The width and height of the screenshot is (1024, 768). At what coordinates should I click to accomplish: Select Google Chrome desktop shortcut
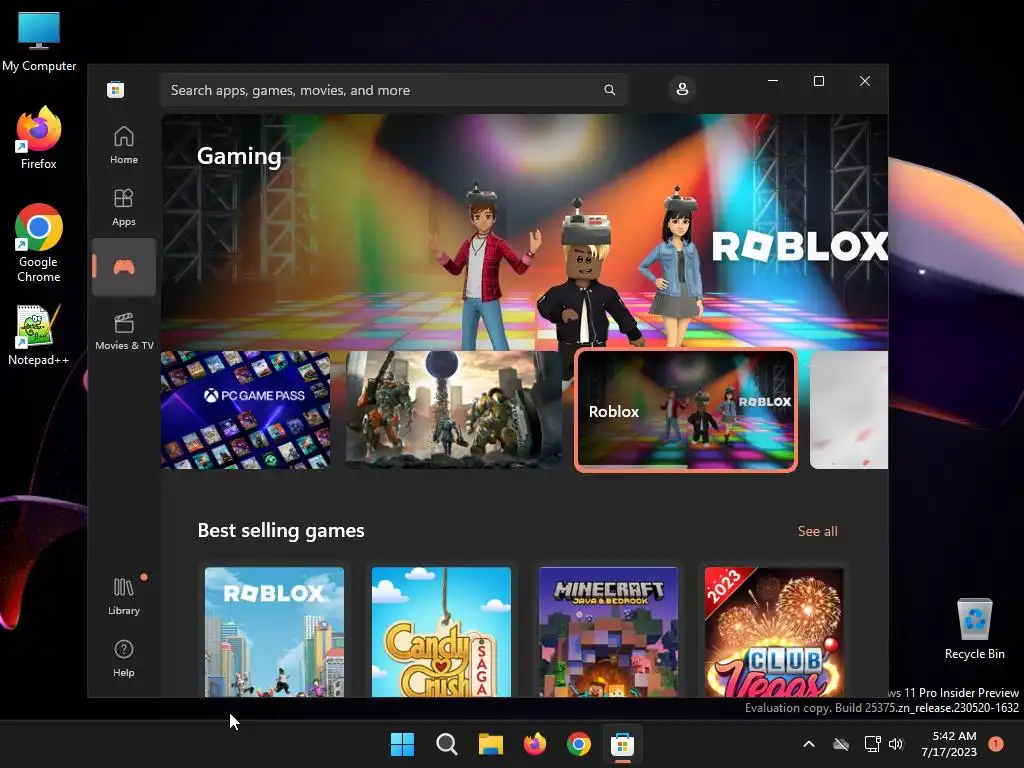pos(39,243)
